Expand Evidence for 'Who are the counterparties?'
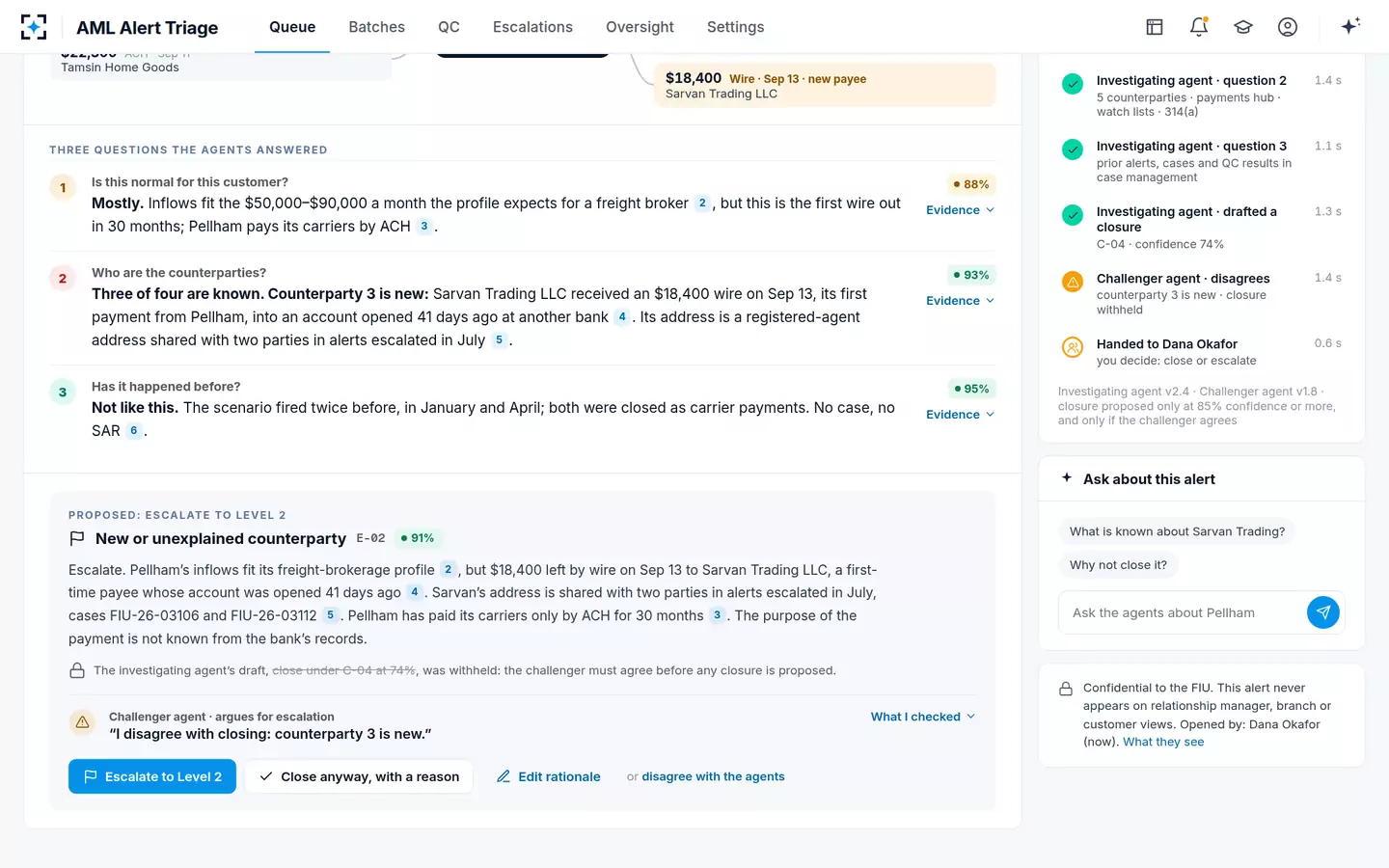 (x=960, y=301)
